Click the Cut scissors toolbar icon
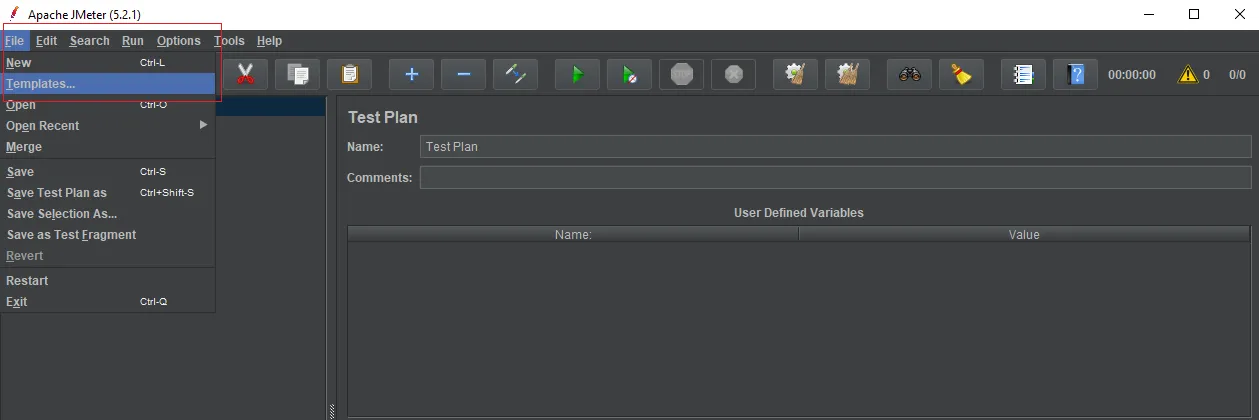Screen dimensions: 1259x420 (245, 74)
